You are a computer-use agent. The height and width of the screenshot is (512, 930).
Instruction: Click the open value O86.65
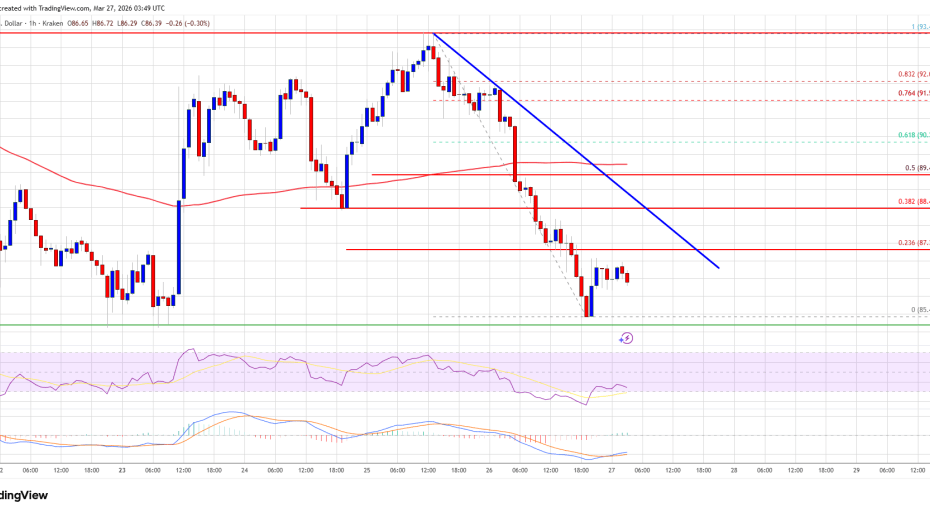[78, 23]
